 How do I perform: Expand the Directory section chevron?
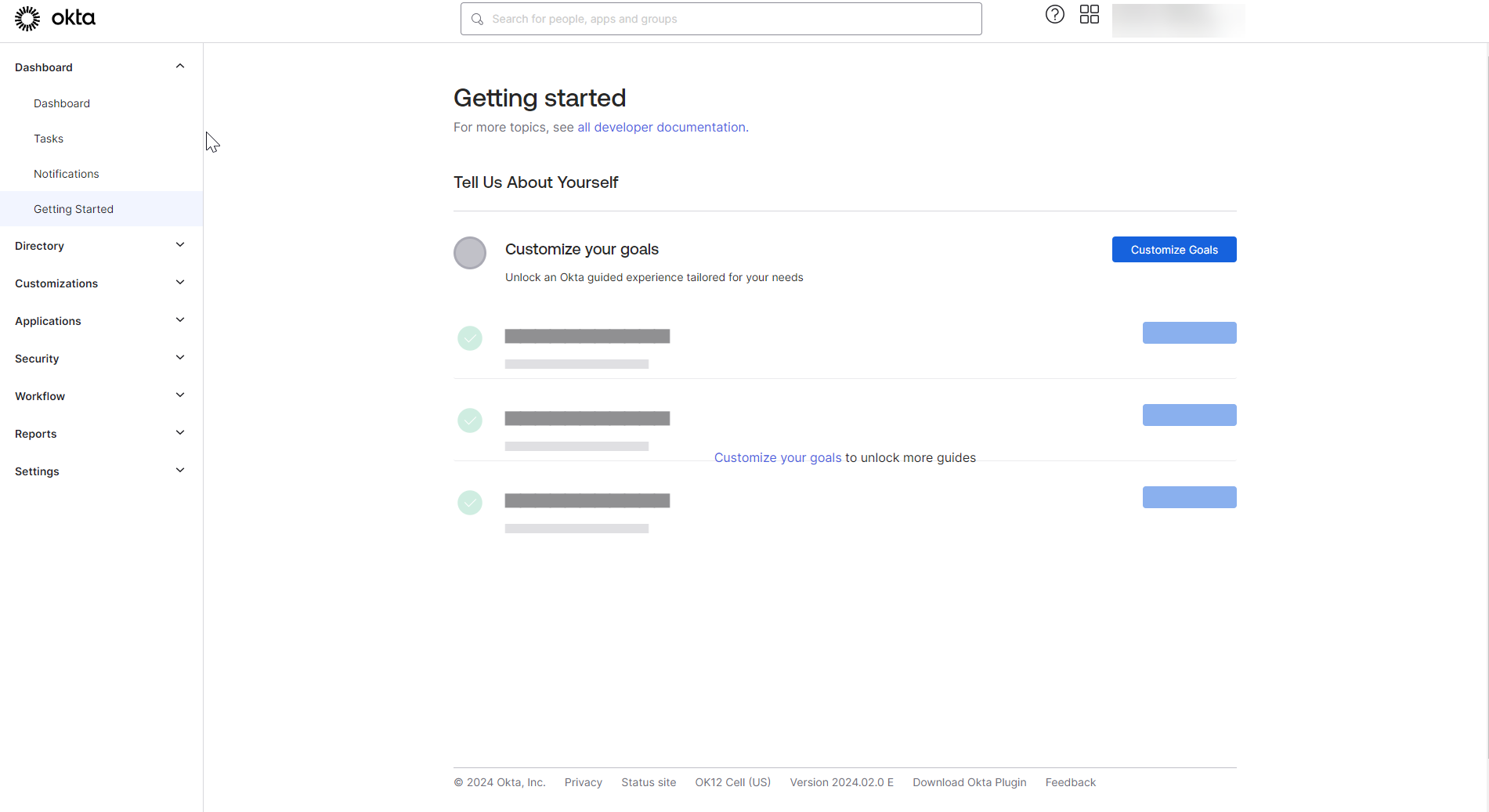pyautogui.click(x=180, y=245)
